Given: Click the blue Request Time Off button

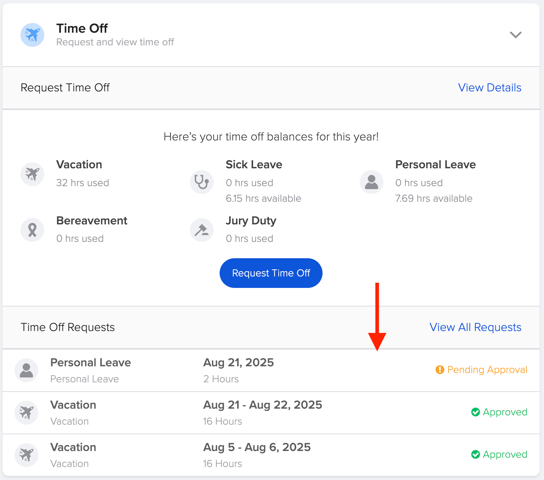Looking at the screenshot, I should tap(271, 273).
